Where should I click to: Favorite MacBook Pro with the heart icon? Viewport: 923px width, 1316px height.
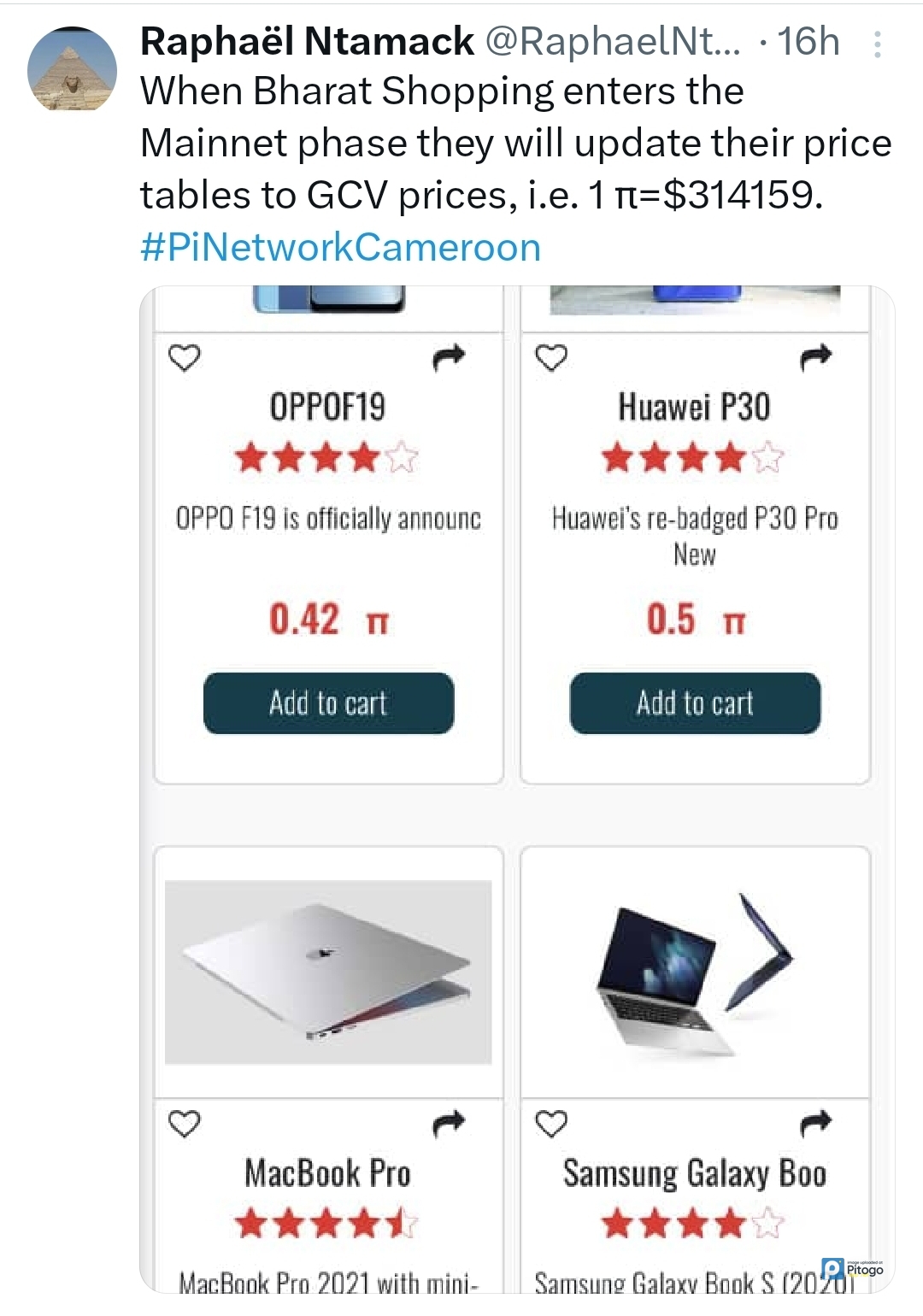click(x=185, y=1123)
